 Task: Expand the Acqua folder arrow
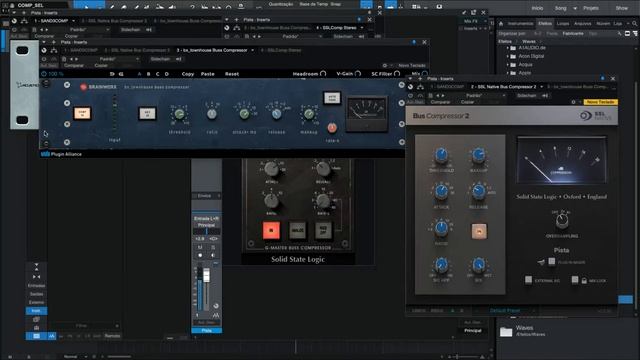tap(508, 64)
